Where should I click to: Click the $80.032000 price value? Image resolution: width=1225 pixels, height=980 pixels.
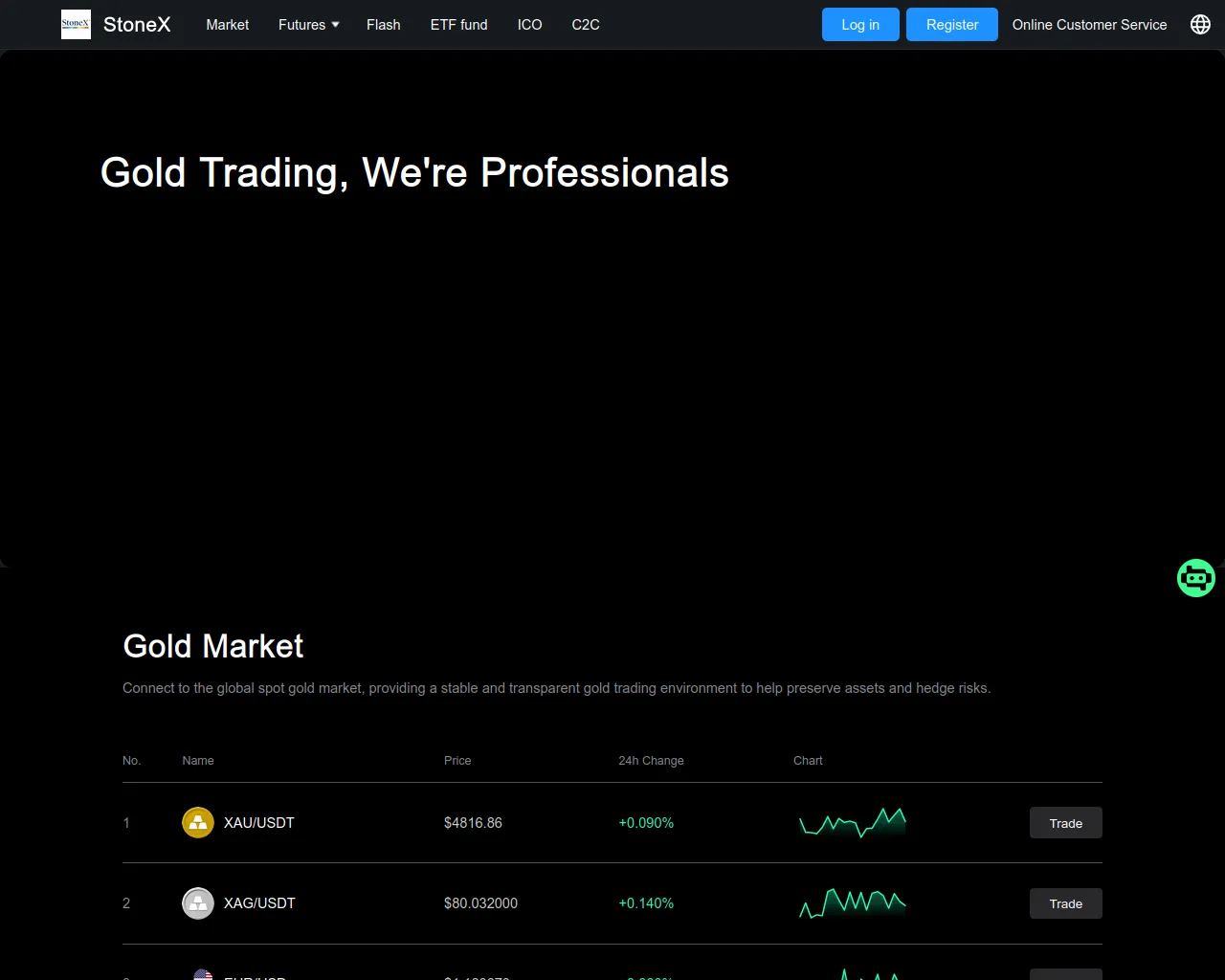[480, 903]
